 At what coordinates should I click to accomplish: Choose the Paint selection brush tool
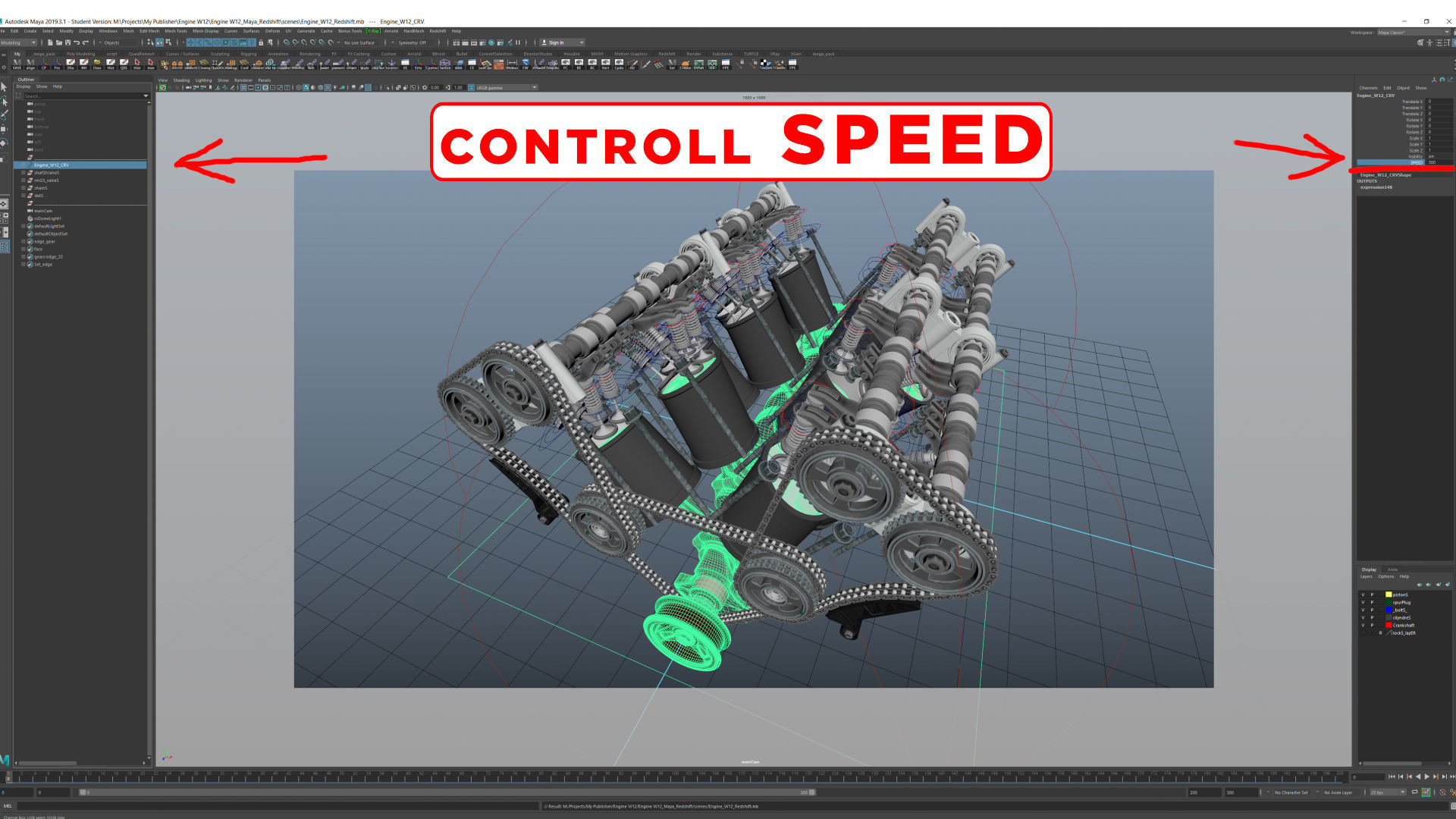point(4,115)
